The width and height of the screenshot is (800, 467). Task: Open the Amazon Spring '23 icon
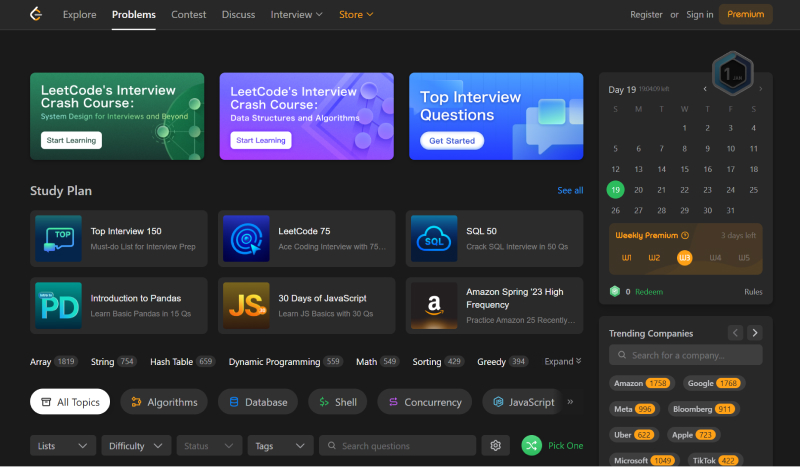pos(434,305)
